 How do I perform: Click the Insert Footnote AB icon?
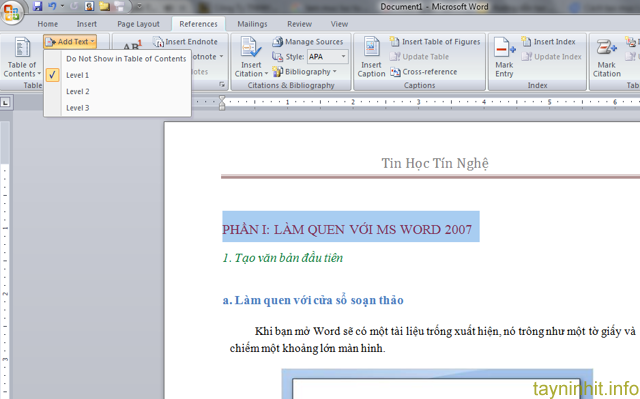click(x=132, y=45)
